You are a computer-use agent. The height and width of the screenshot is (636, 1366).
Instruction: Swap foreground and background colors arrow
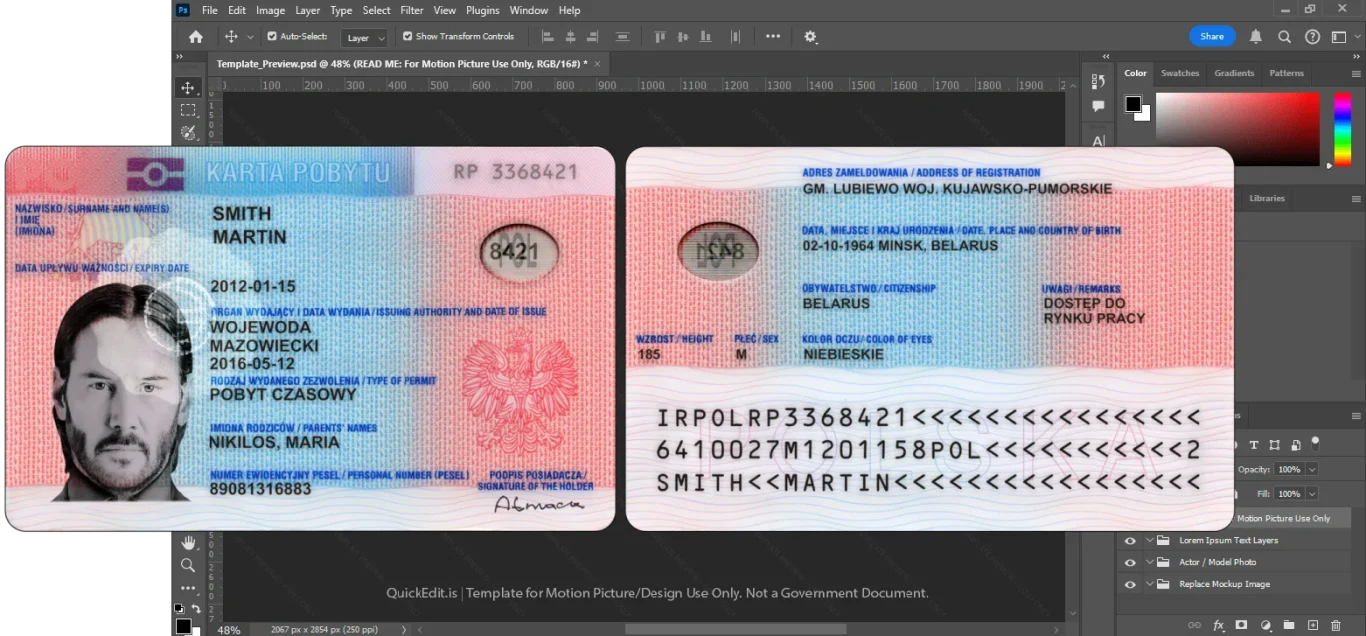(x=196, y=608)
